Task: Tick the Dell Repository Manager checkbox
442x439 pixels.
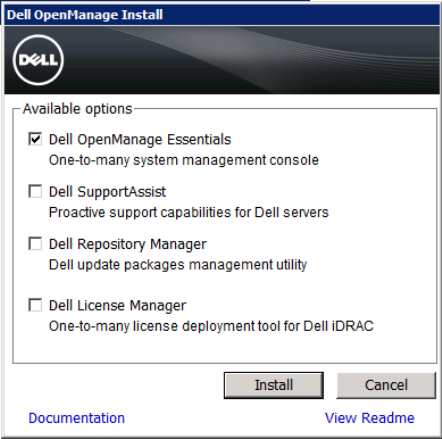Action: (35, 244)
